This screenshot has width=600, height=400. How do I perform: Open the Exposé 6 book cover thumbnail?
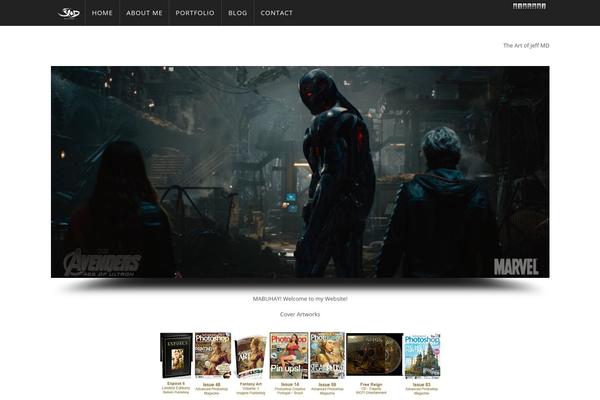176,356
